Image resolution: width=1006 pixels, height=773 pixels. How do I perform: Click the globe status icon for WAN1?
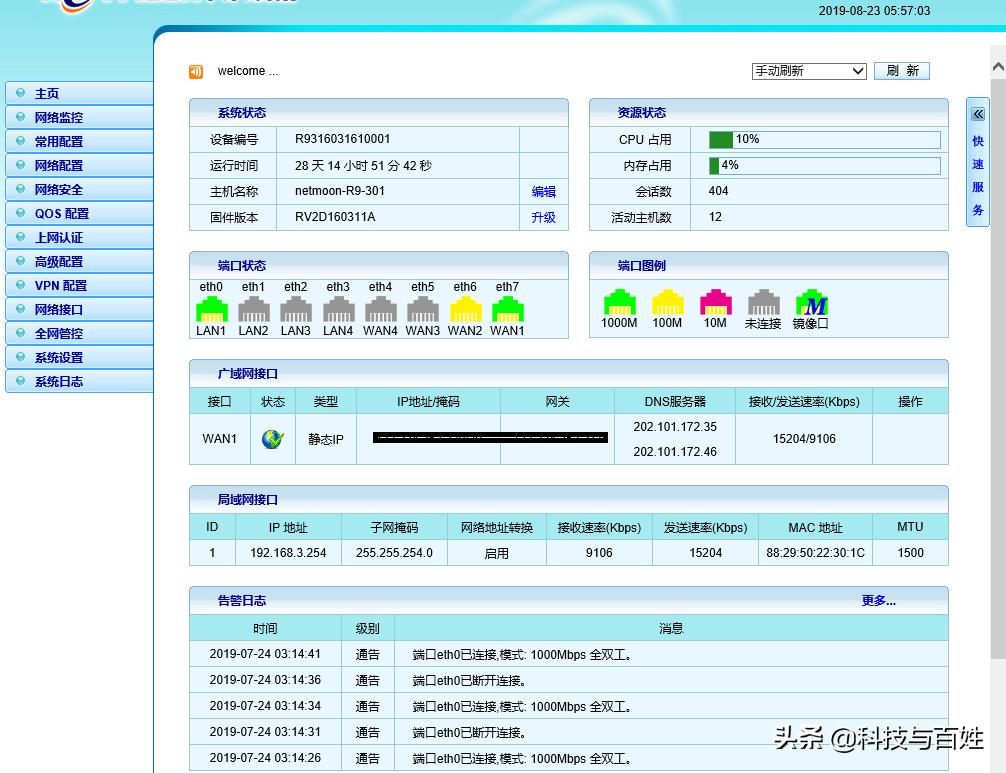tap(272, 437)
